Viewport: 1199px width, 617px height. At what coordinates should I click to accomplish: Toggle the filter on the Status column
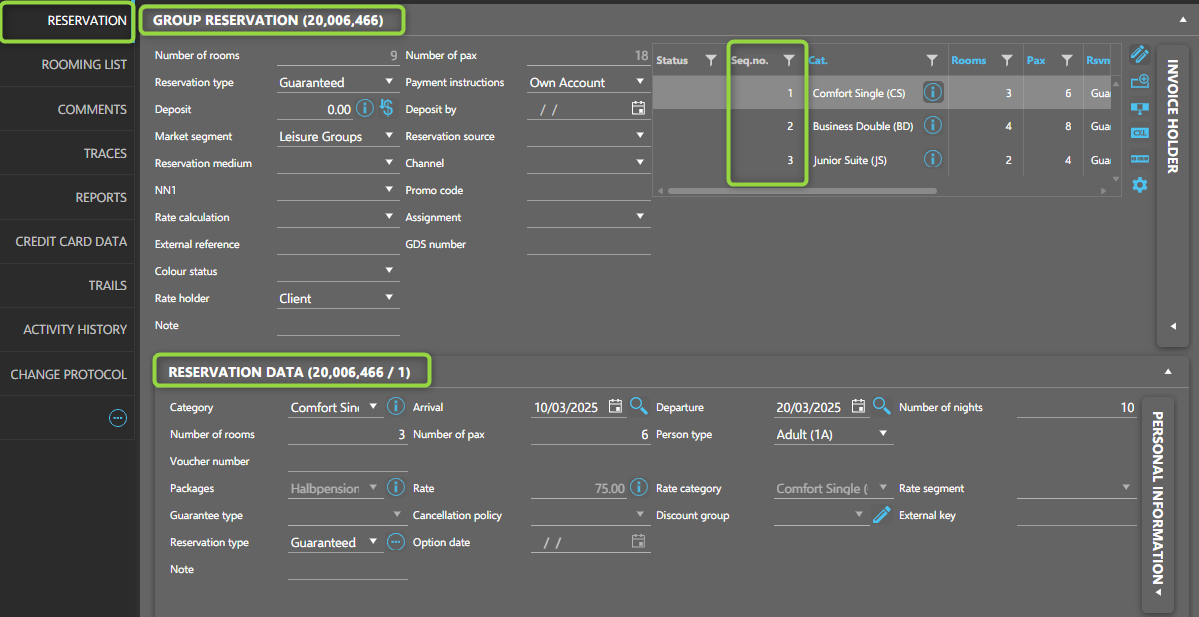pyautogui.click(x=711, y=60)
